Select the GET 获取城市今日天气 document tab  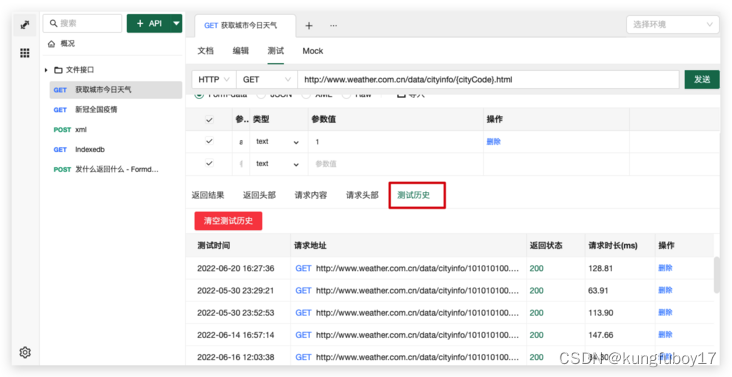click(x=245, y=26)
